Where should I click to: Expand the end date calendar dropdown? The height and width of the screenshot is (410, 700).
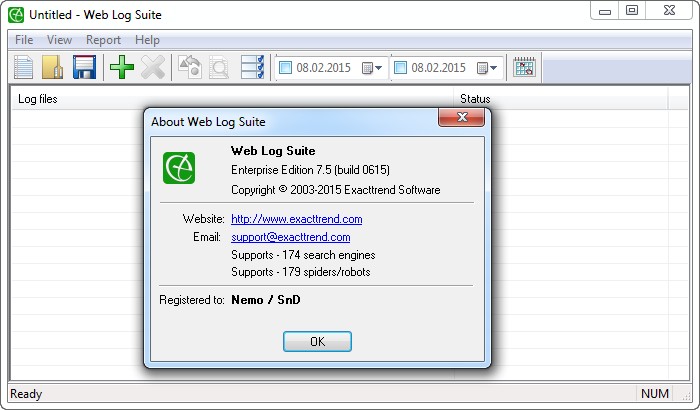click(487, 68)
